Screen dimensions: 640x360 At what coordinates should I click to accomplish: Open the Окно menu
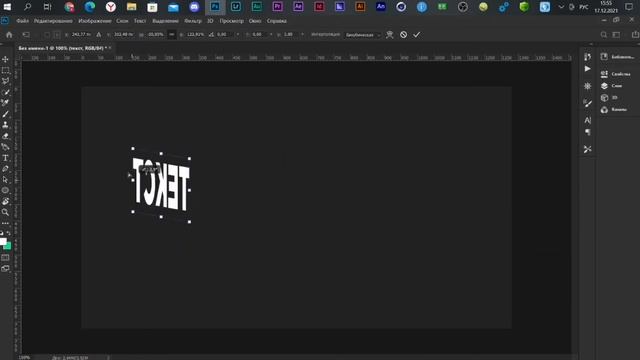255,21
